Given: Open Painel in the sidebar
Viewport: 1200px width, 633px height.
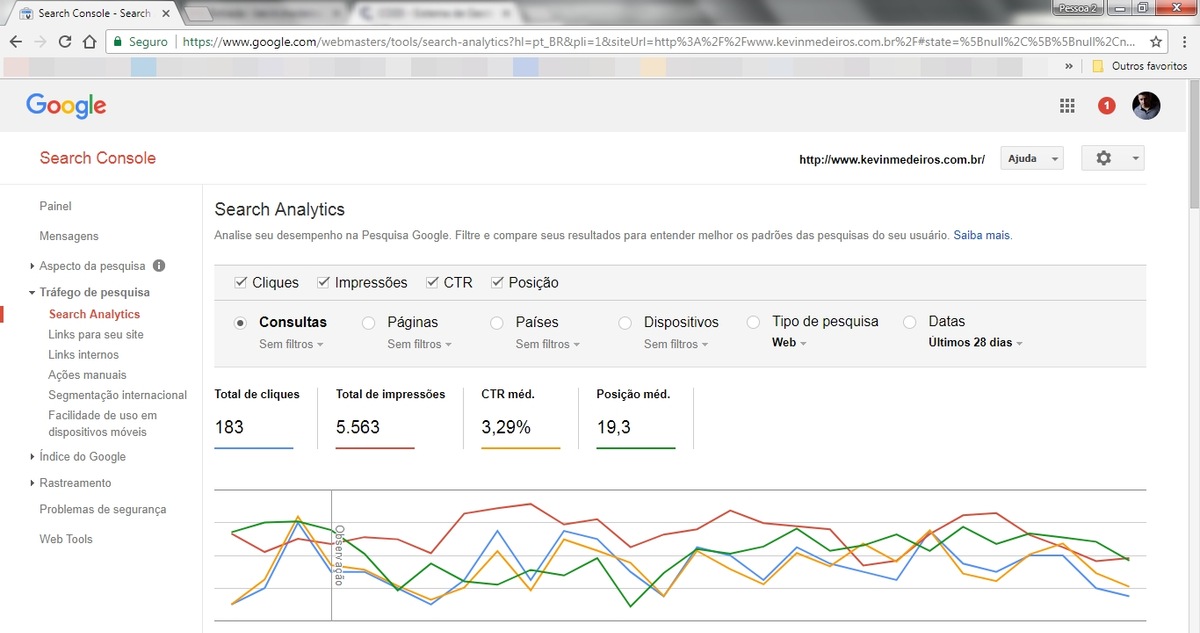Looking at the screenshot, I should pos(55,206).
